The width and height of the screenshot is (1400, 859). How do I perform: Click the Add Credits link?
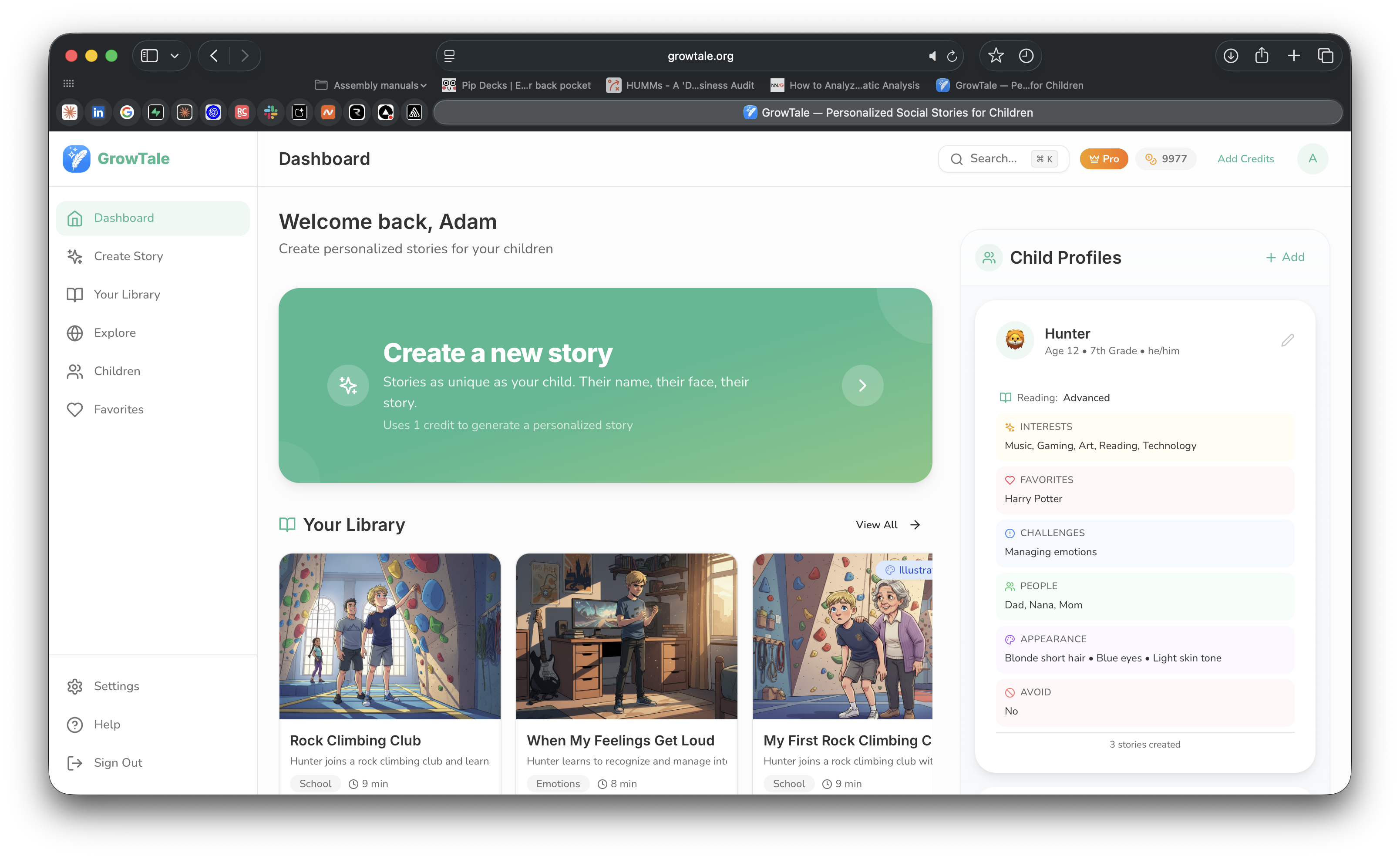1245,158
